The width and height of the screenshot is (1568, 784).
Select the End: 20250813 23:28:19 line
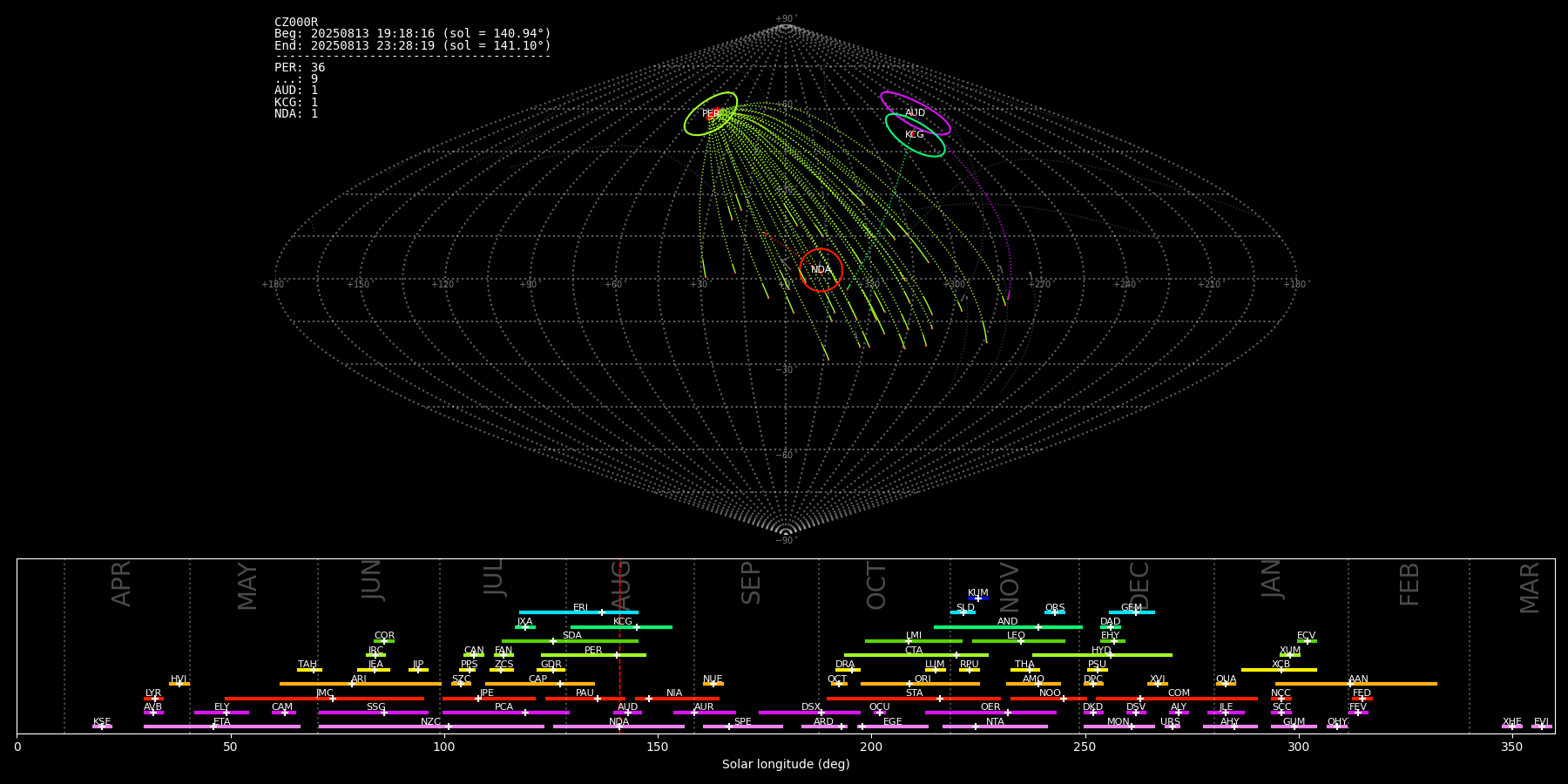coord(413,45)
